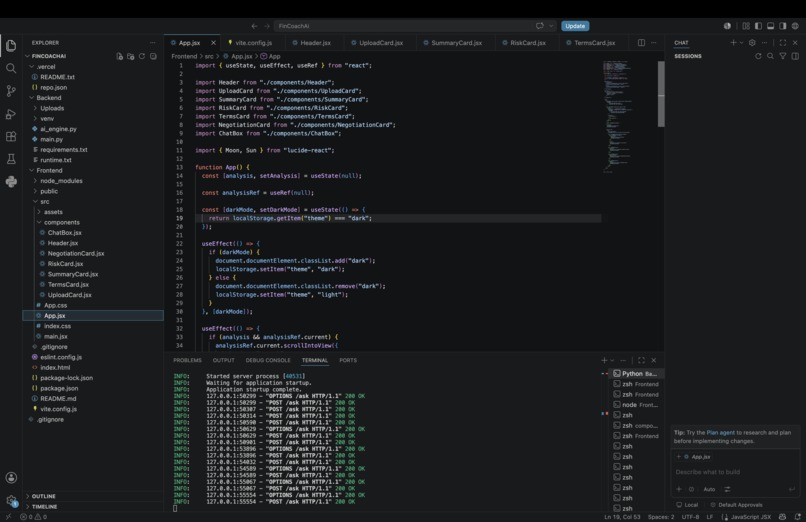Focus the Describe what to build input
The width and height of the screenshot is (806, 522).
pos(735,472)
